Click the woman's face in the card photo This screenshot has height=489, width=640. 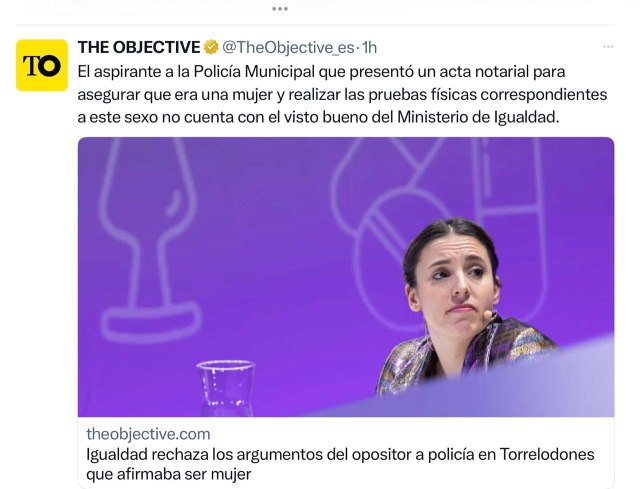click(453, 278)
